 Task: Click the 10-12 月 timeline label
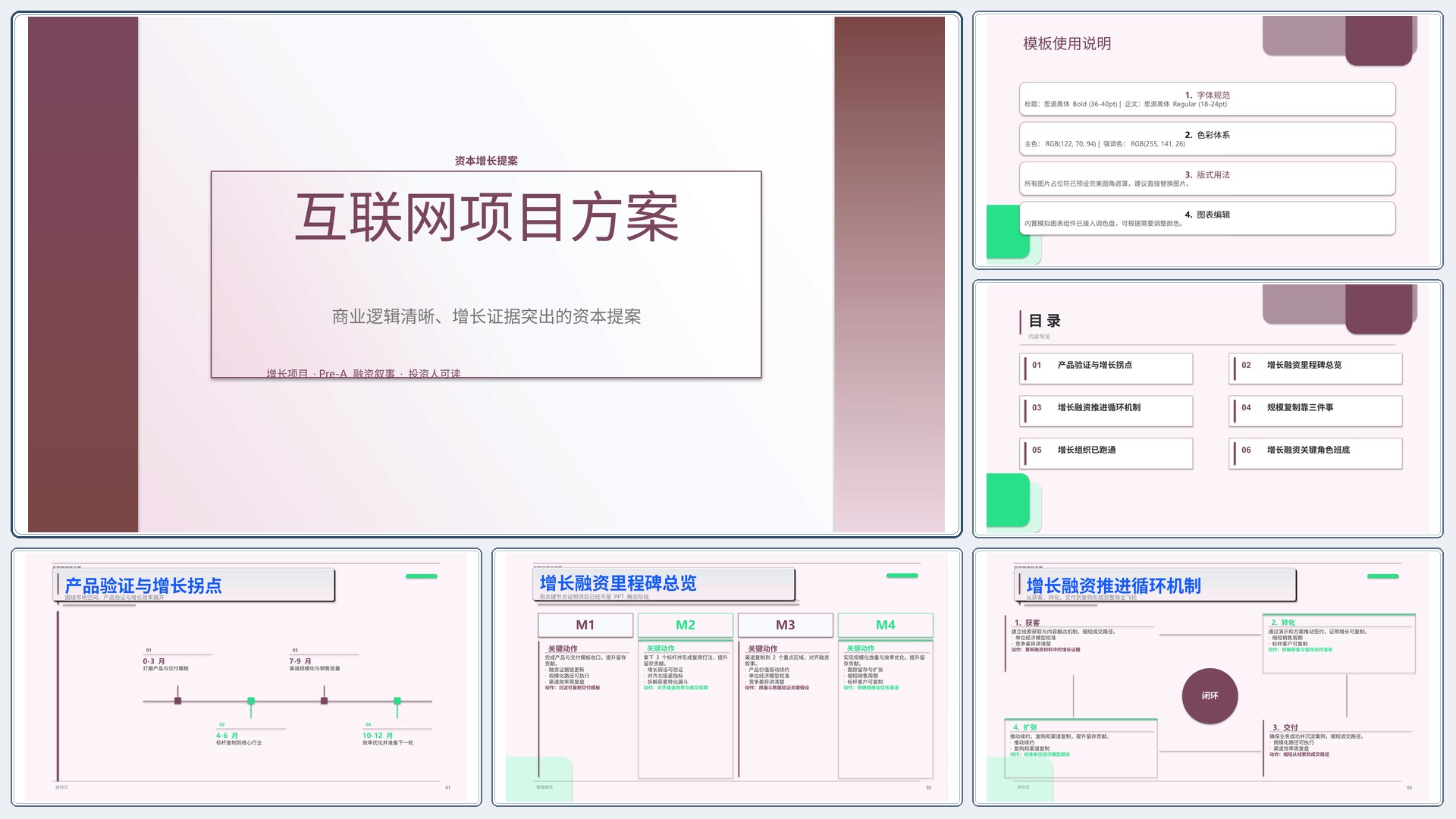378,736
